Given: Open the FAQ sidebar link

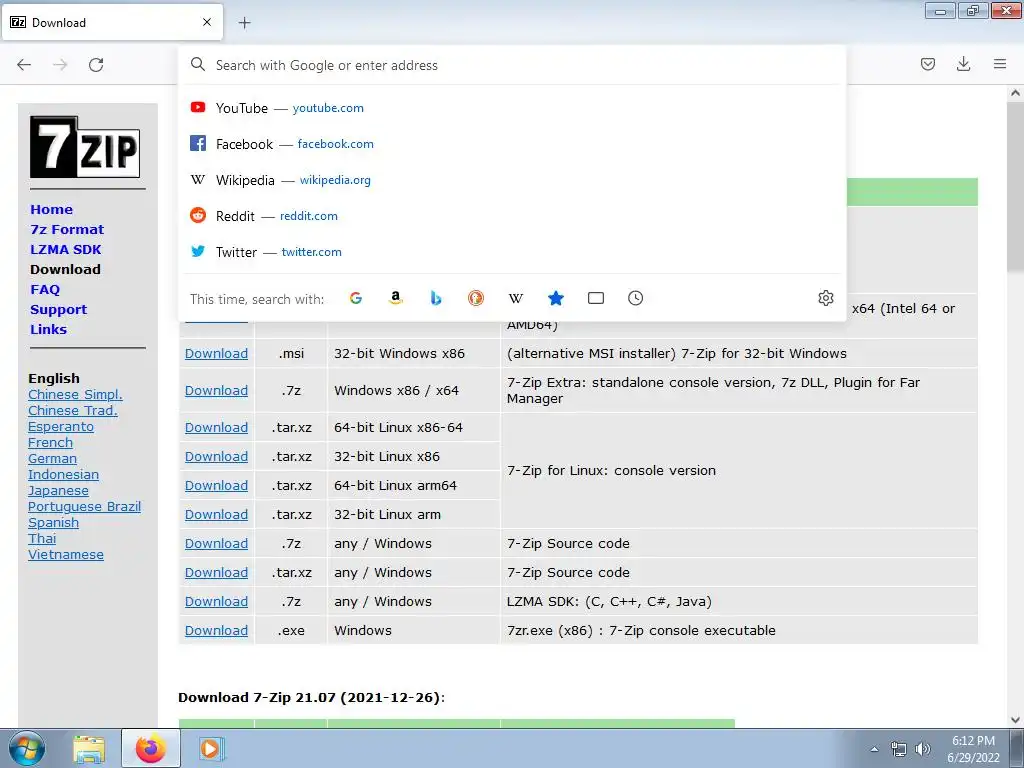Looking at the screenshot, I should (x=45, y=289).
